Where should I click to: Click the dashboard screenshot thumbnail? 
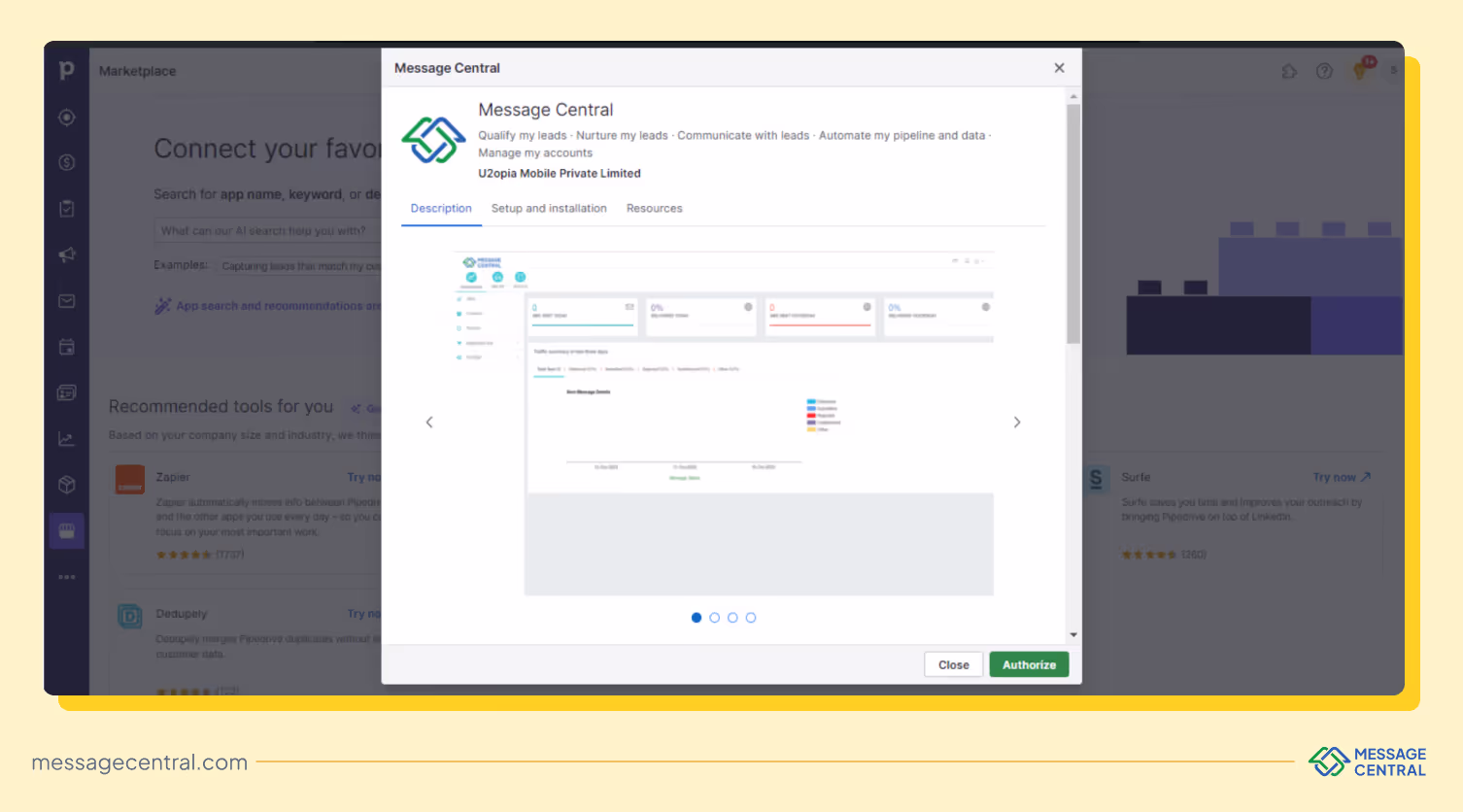coord(723,423)
